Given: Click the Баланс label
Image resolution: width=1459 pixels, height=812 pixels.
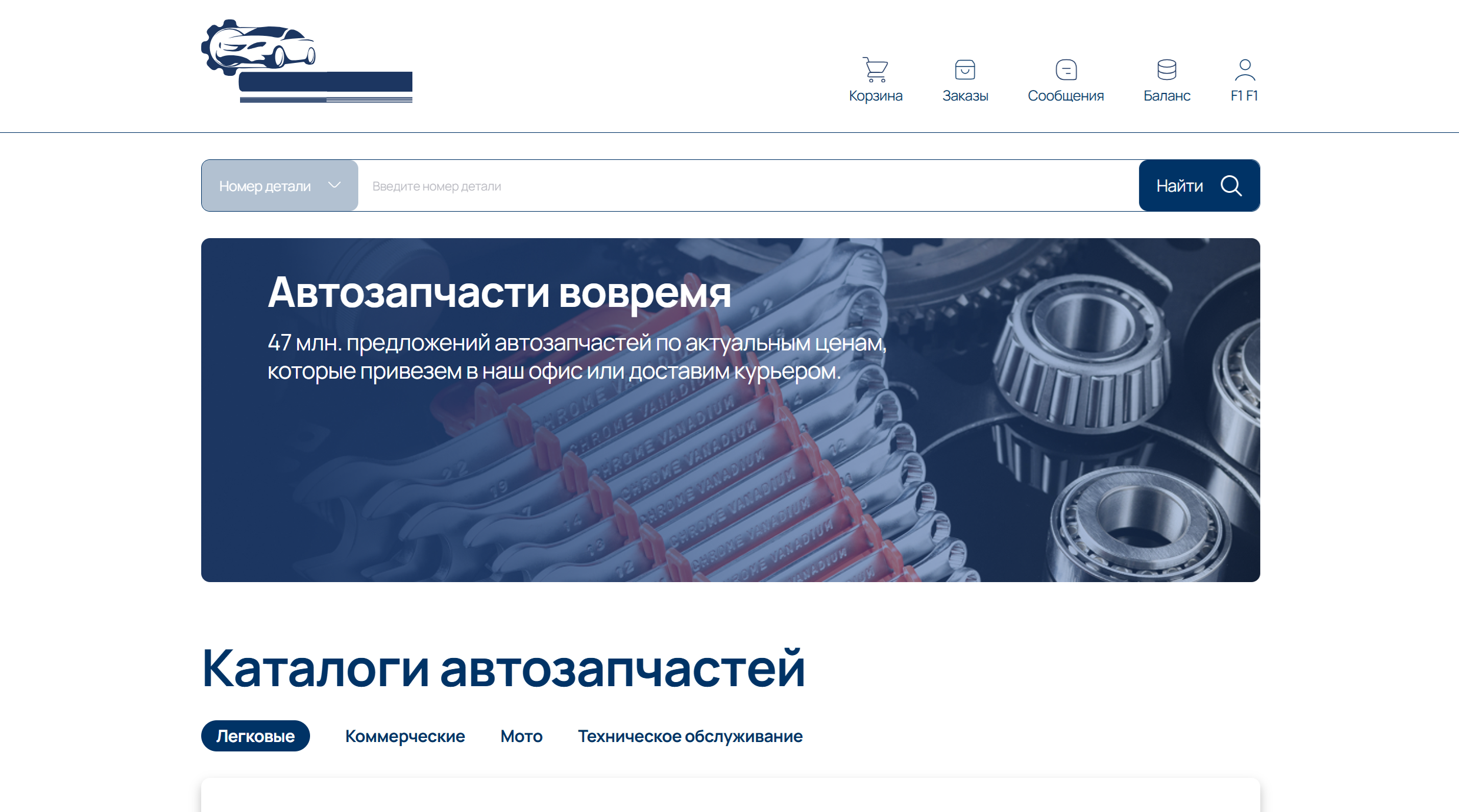Looking at the screenshot, I should click(x=1167, y=96).
